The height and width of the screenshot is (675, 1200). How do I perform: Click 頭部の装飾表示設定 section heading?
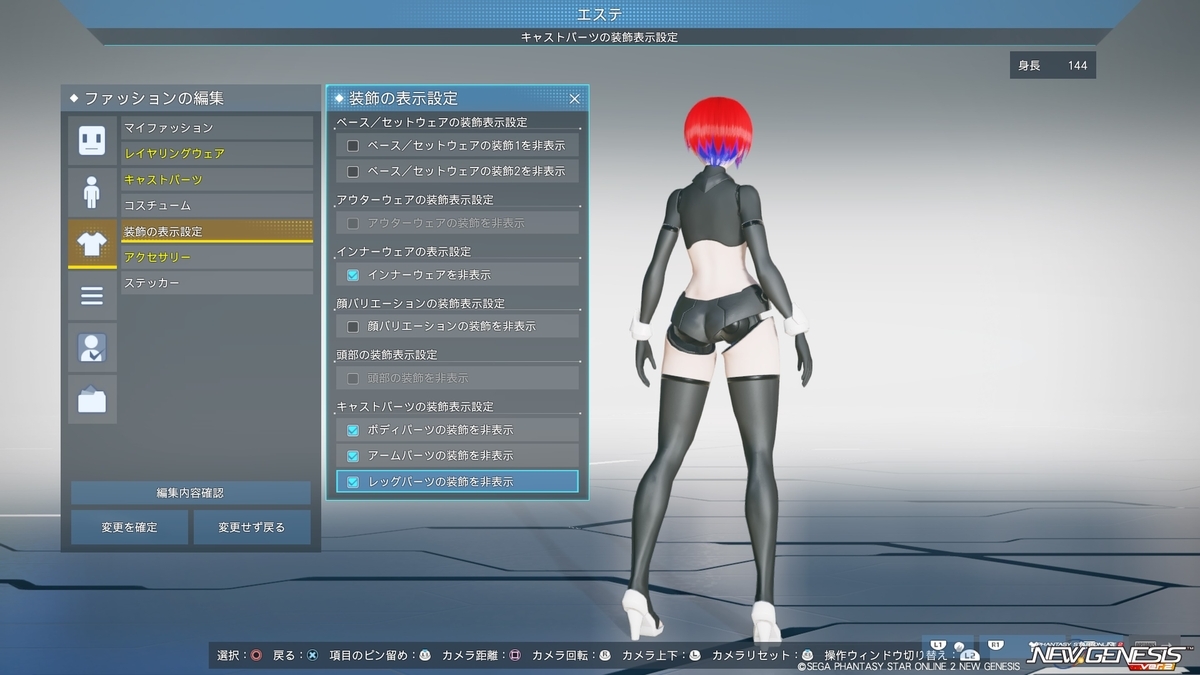(x=387, y=355)
